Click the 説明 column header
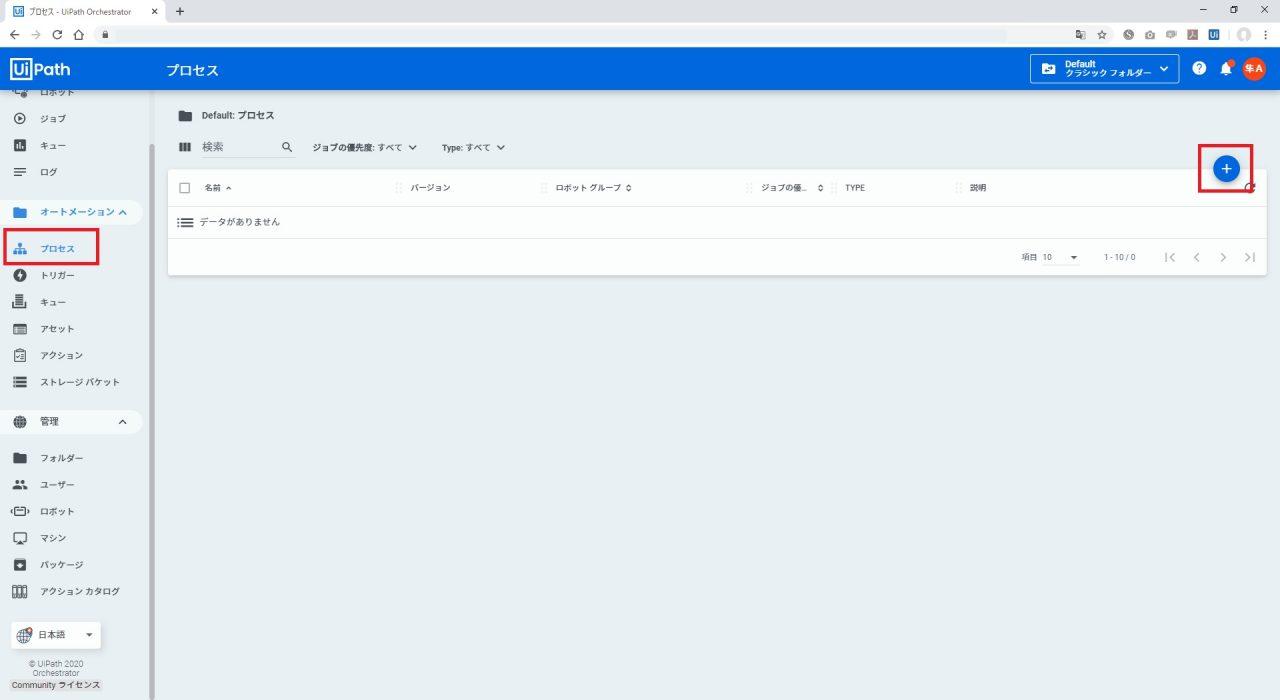The height and width of the screenshot is (700, 1280). (x=978, y=188)
